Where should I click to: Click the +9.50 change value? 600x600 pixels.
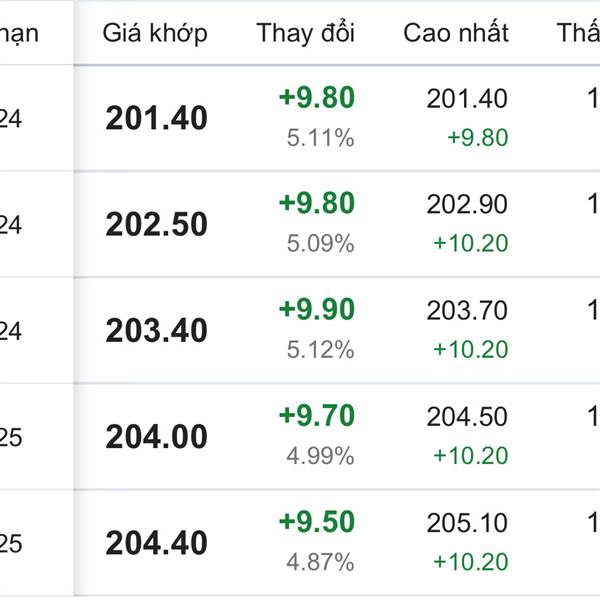[x=317, y=522]
